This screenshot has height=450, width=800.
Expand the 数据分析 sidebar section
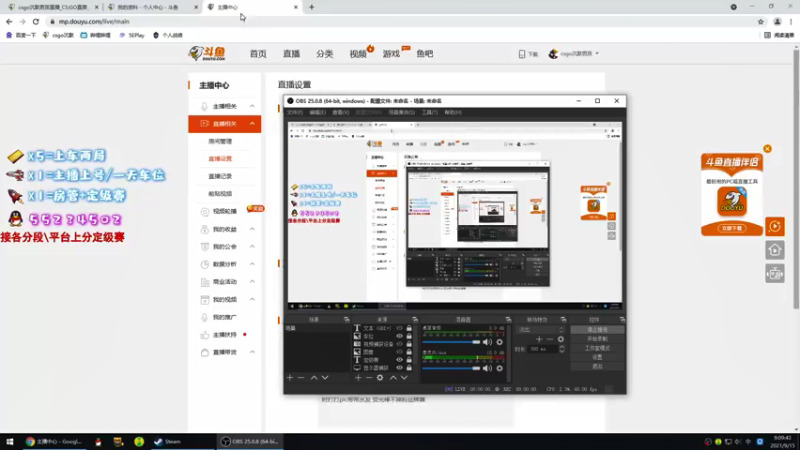click(252, 264)
